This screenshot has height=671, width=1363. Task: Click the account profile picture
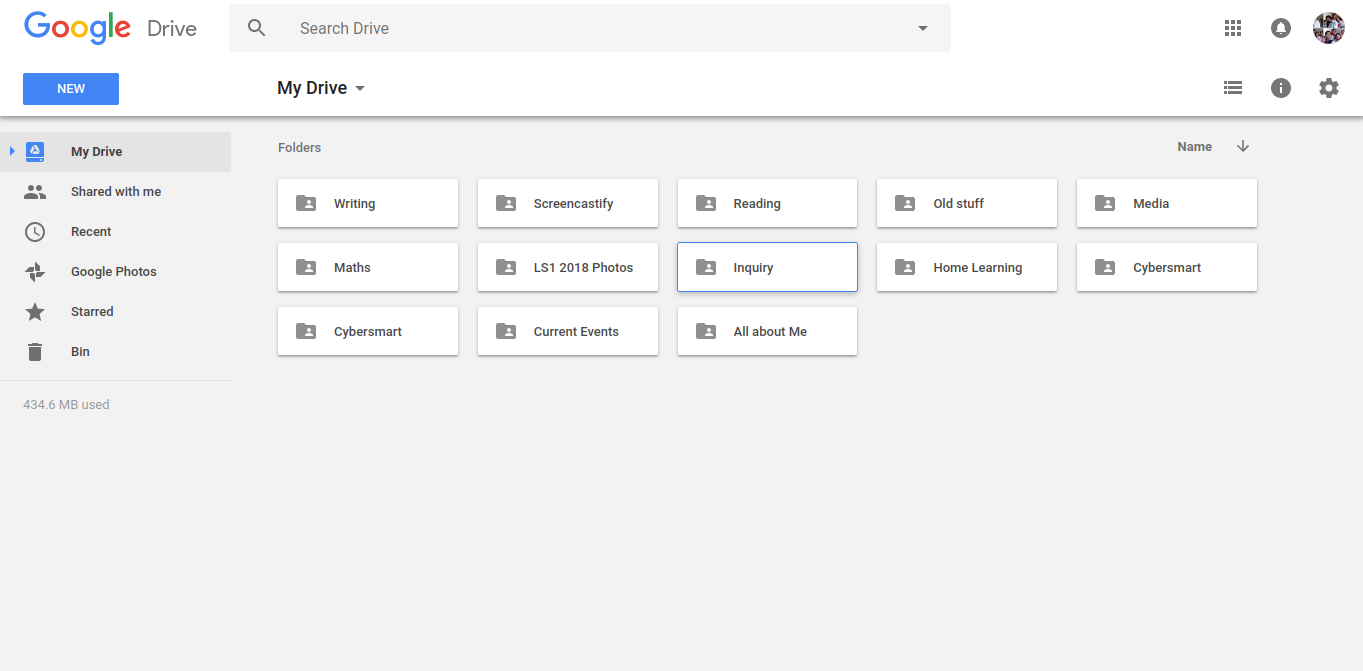click(x=1329, y=28)
